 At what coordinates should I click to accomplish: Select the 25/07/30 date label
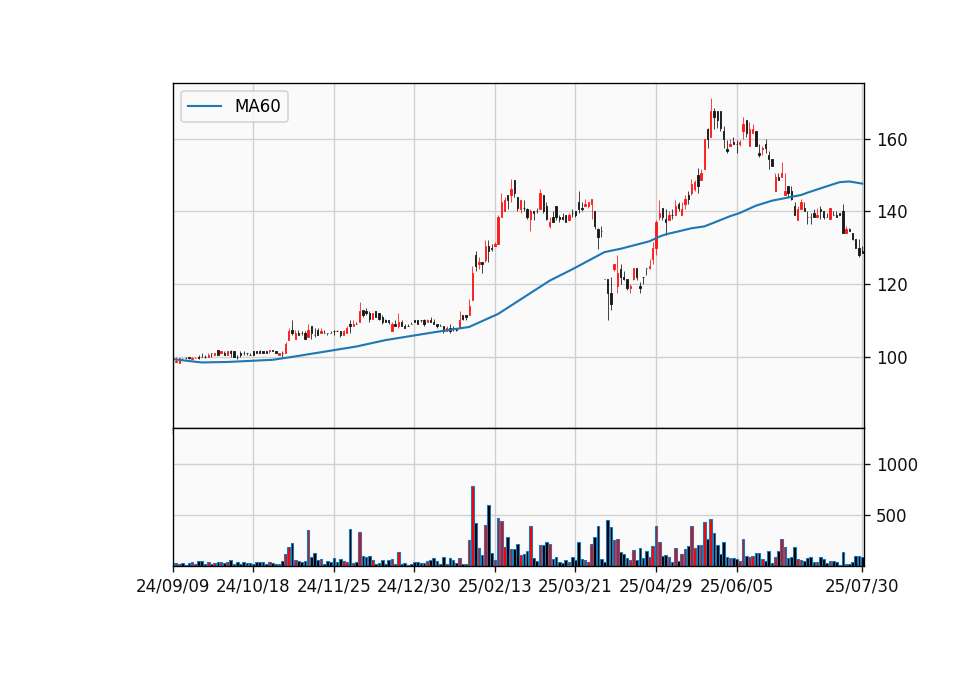pyautogui.click(x=861, y=586)
